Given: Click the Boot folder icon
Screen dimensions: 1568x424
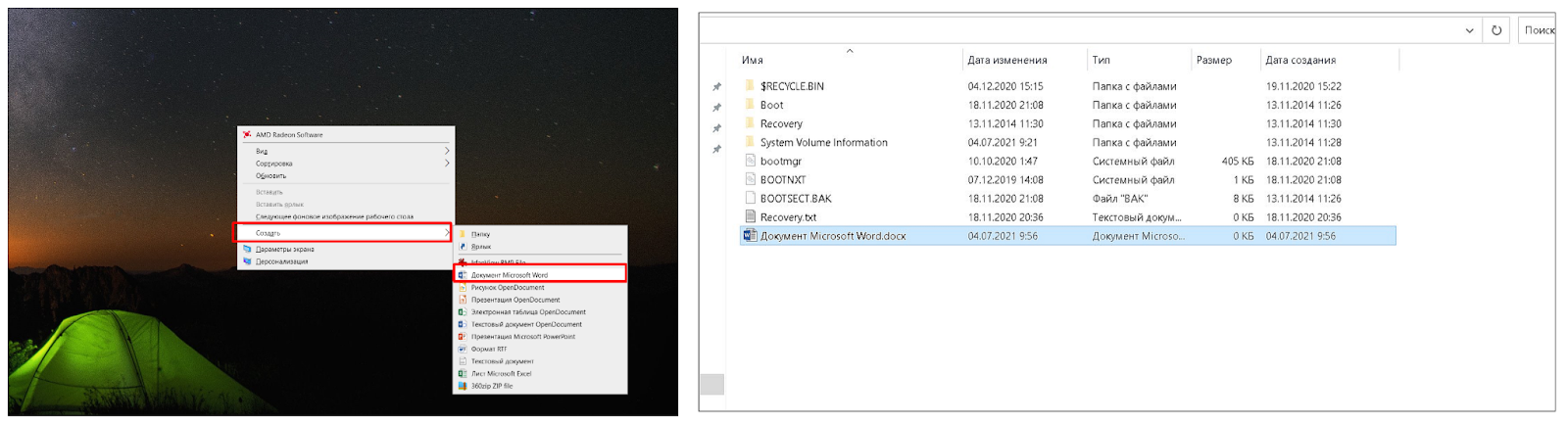Looking at the screenshot, I should [x=750, y=105].
